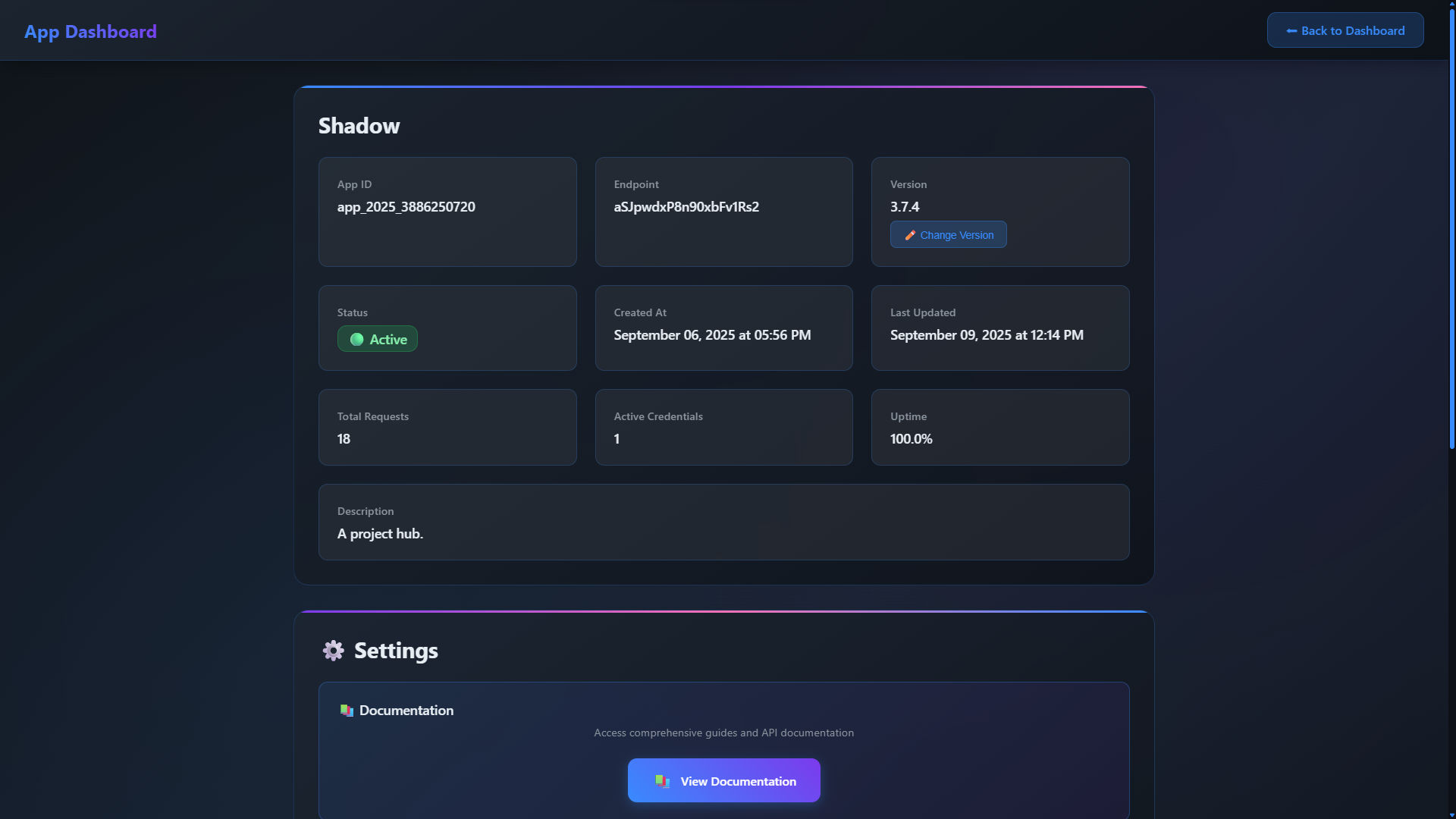Click the Total Requests card

point(447,427)
